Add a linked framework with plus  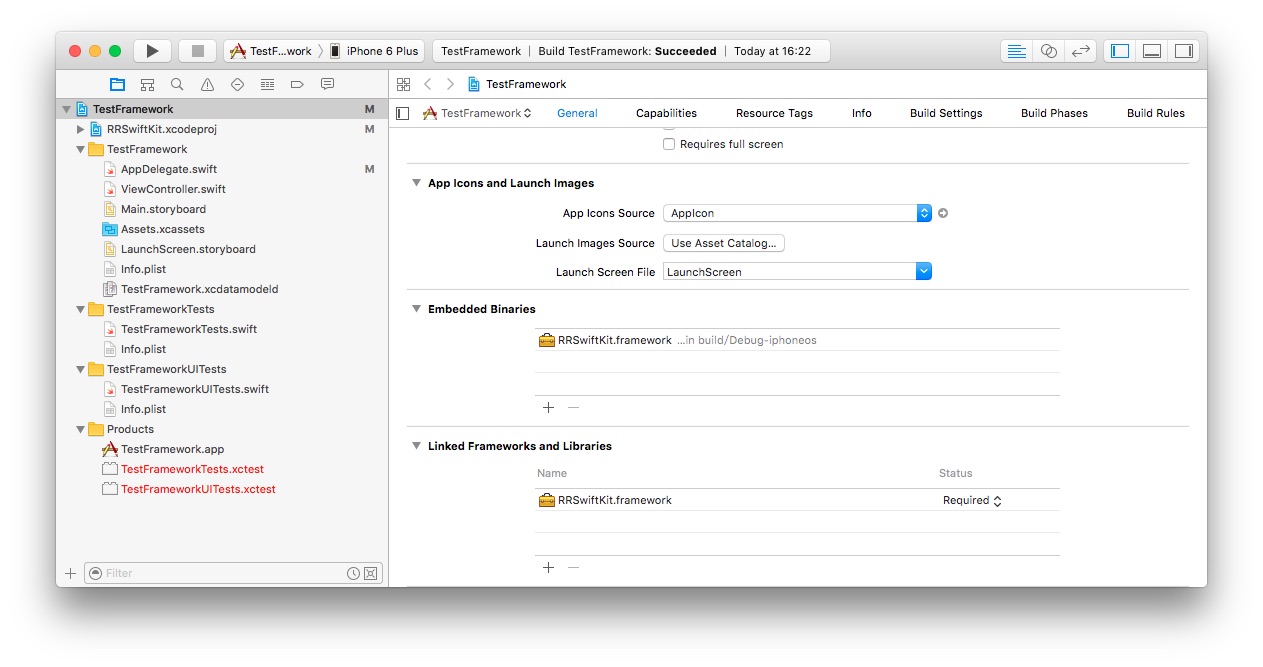coord(548,567)
